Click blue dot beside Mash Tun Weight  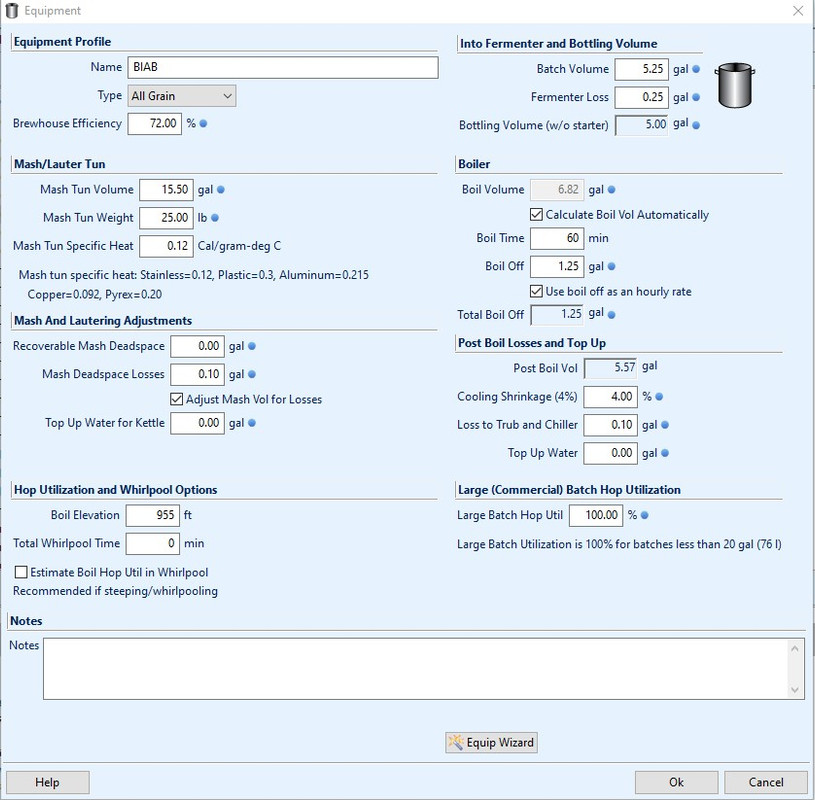click(x=215, y=218)
